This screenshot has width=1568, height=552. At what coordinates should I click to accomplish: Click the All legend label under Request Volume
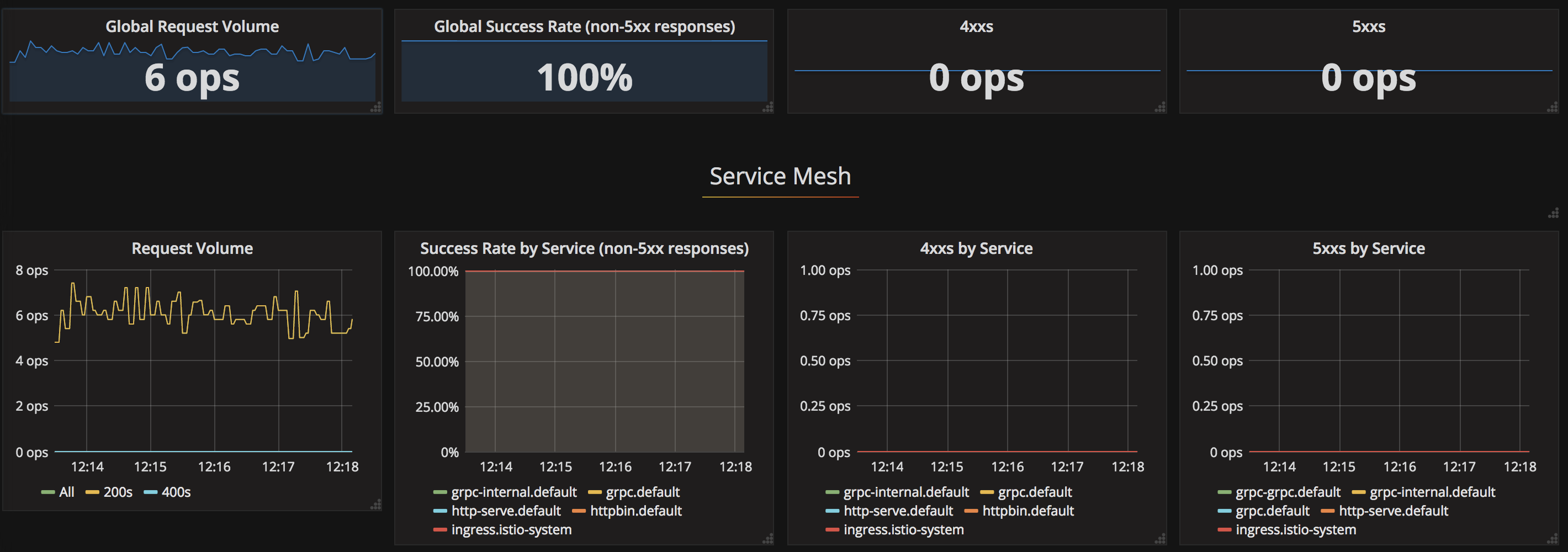click(x=67, y=492)
